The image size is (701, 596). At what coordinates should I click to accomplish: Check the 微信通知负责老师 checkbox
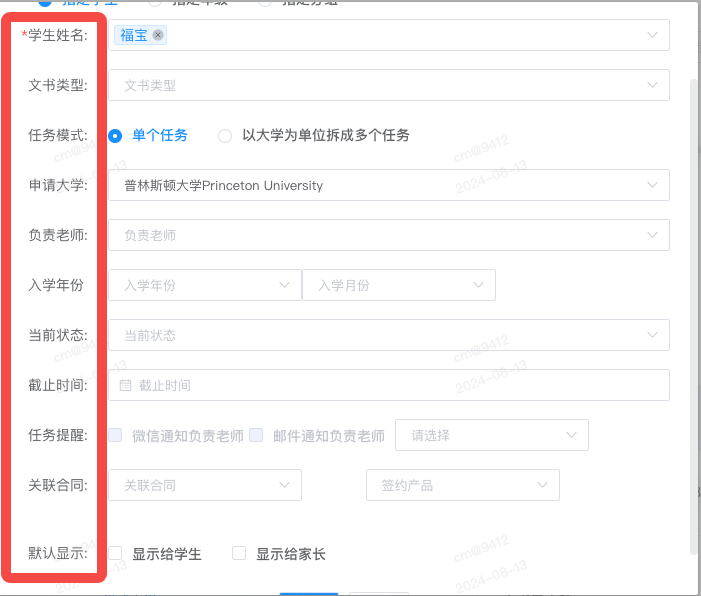115,435
